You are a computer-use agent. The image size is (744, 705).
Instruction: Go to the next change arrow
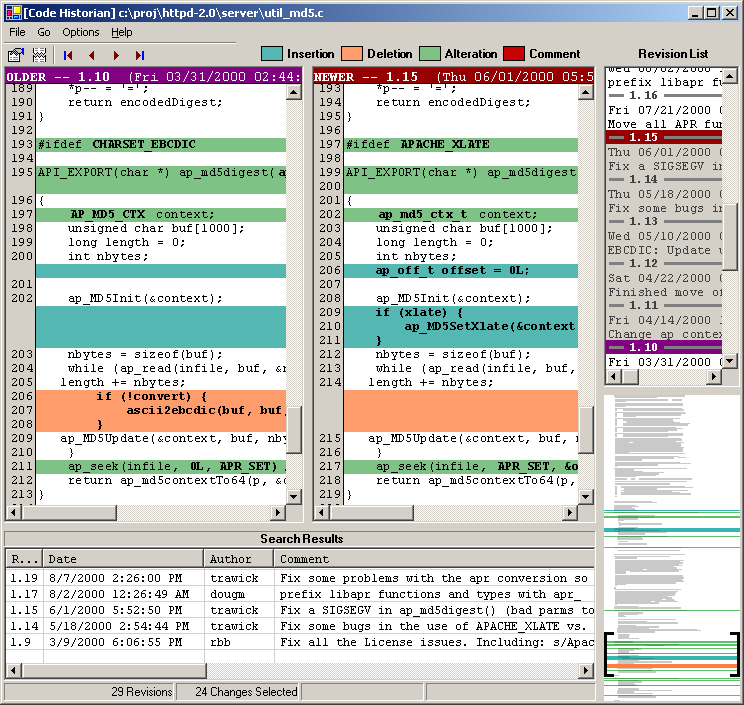tap(116, 56)
